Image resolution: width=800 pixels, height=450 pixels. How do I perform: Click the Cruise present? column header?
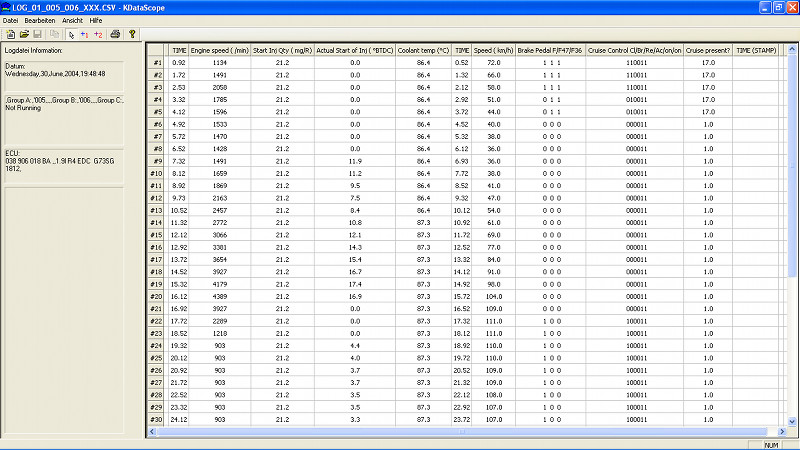[x=708, y=50]
